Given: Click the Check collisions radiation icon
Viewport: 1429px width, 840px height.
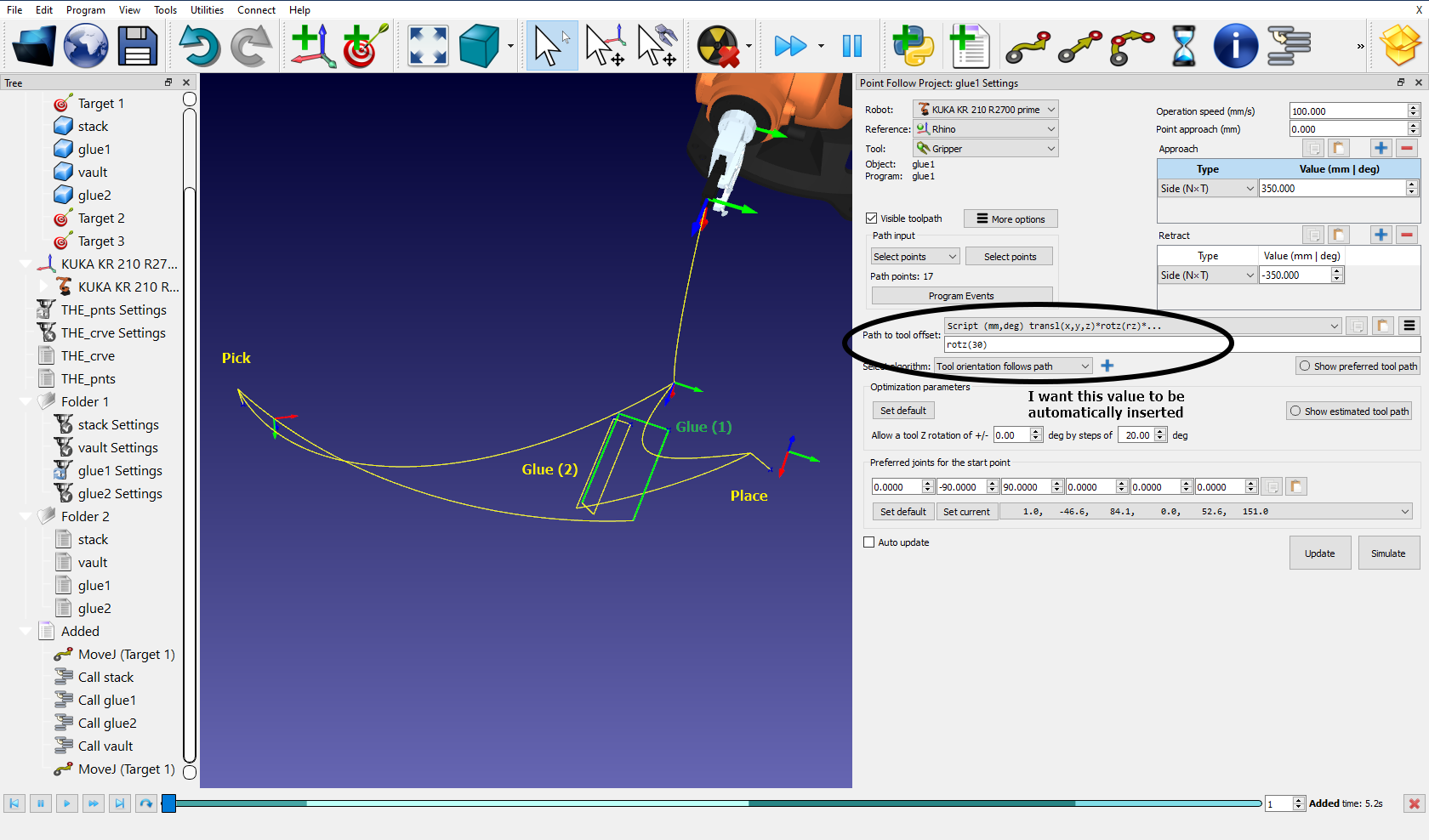Looking at the screenshot, I should click(717, 46).
